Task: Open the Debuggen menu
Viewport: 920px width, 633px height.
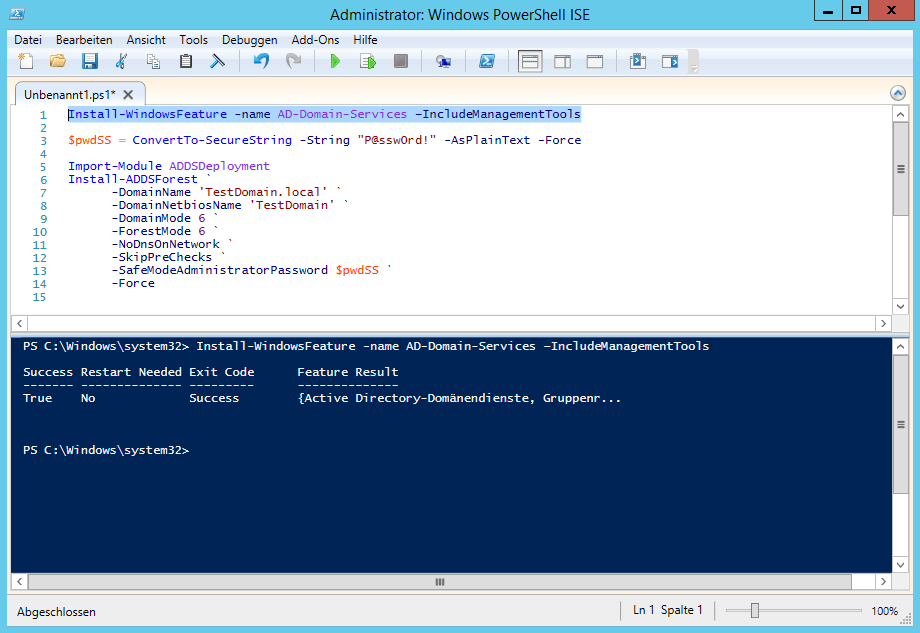Action: point(249,40)
